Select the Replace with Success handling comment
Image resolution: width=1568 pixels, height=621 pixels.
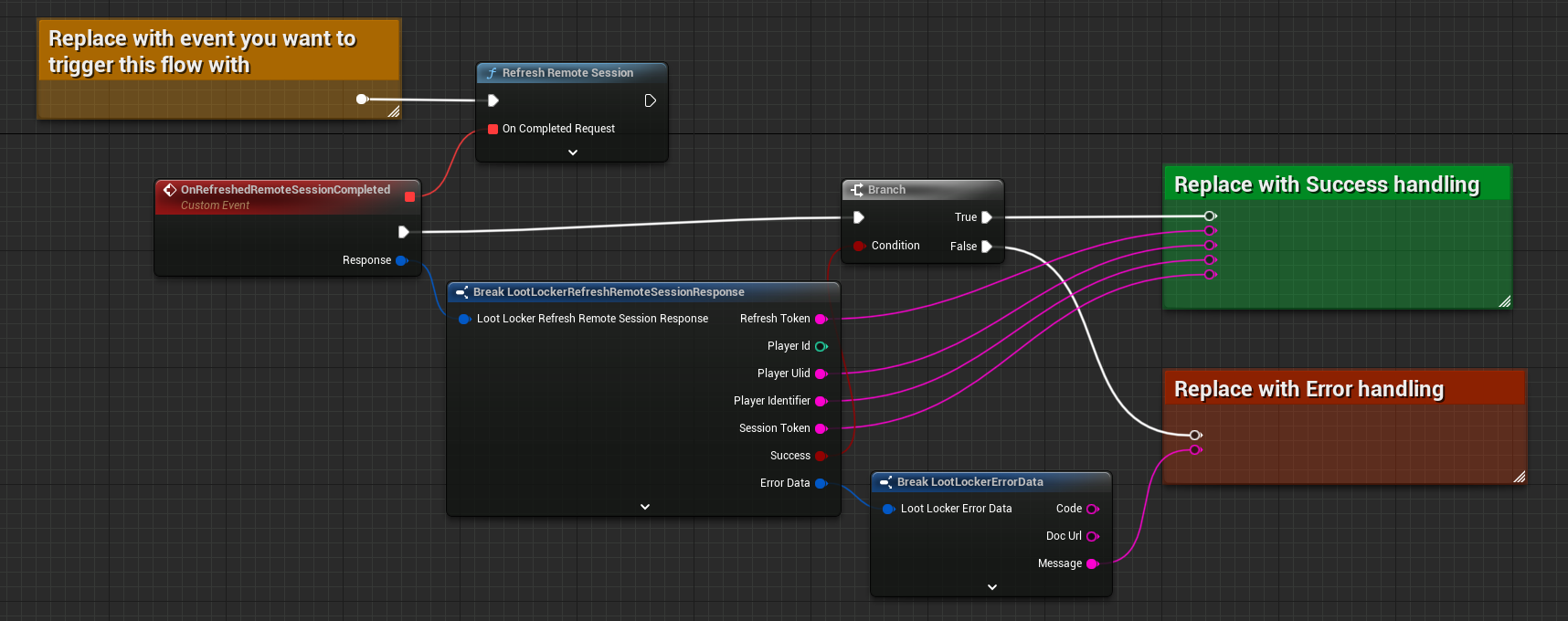click(1326, 184)
